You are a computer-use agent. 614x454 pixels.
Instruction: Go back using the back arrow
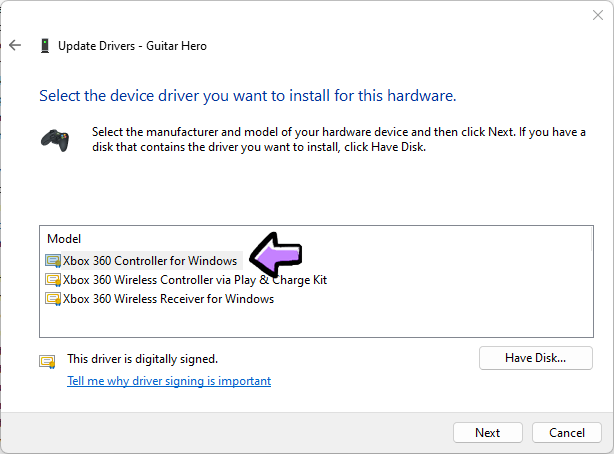click(15, 45)
